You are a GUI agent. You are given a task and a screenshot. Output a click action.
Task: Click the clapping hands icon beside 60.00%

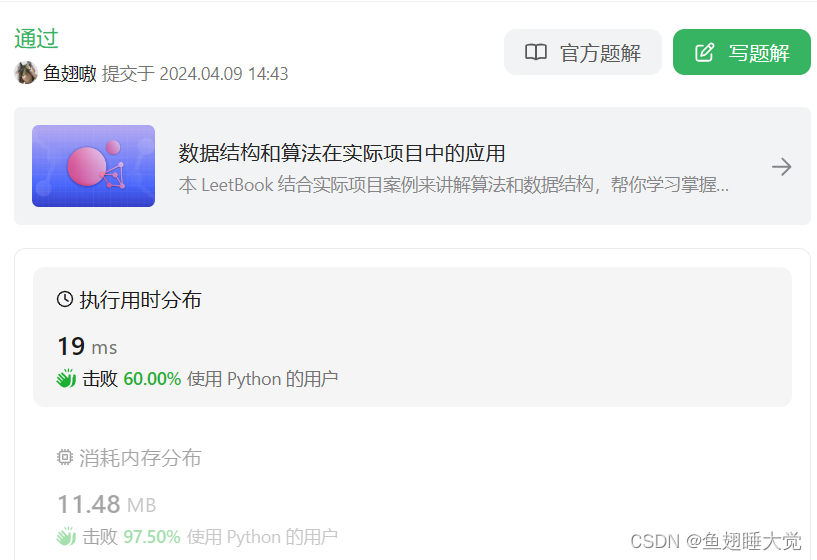click(66, 379)
